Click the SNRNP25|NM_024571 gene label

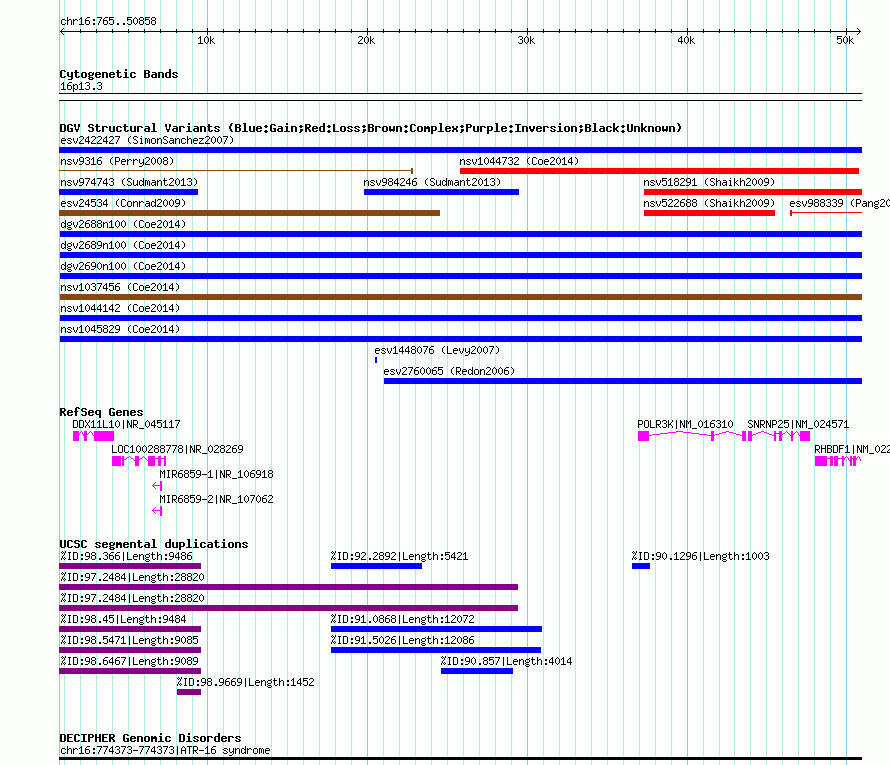click(798, 424)
